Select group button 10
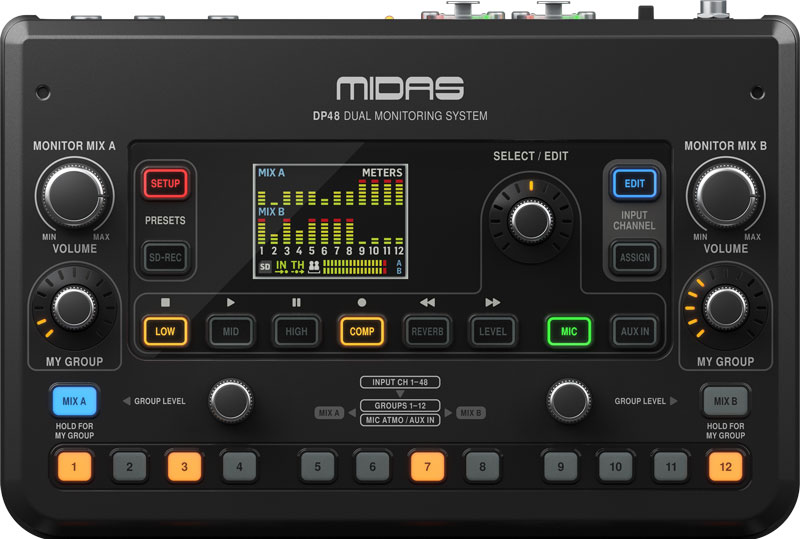Viewport: 800px width, 539px height. point(616,467)
